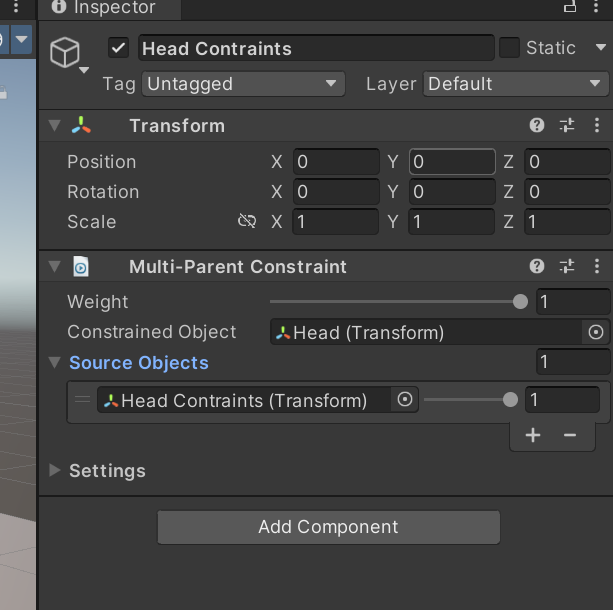Enable the Static checkbox

tap(509, 48)
